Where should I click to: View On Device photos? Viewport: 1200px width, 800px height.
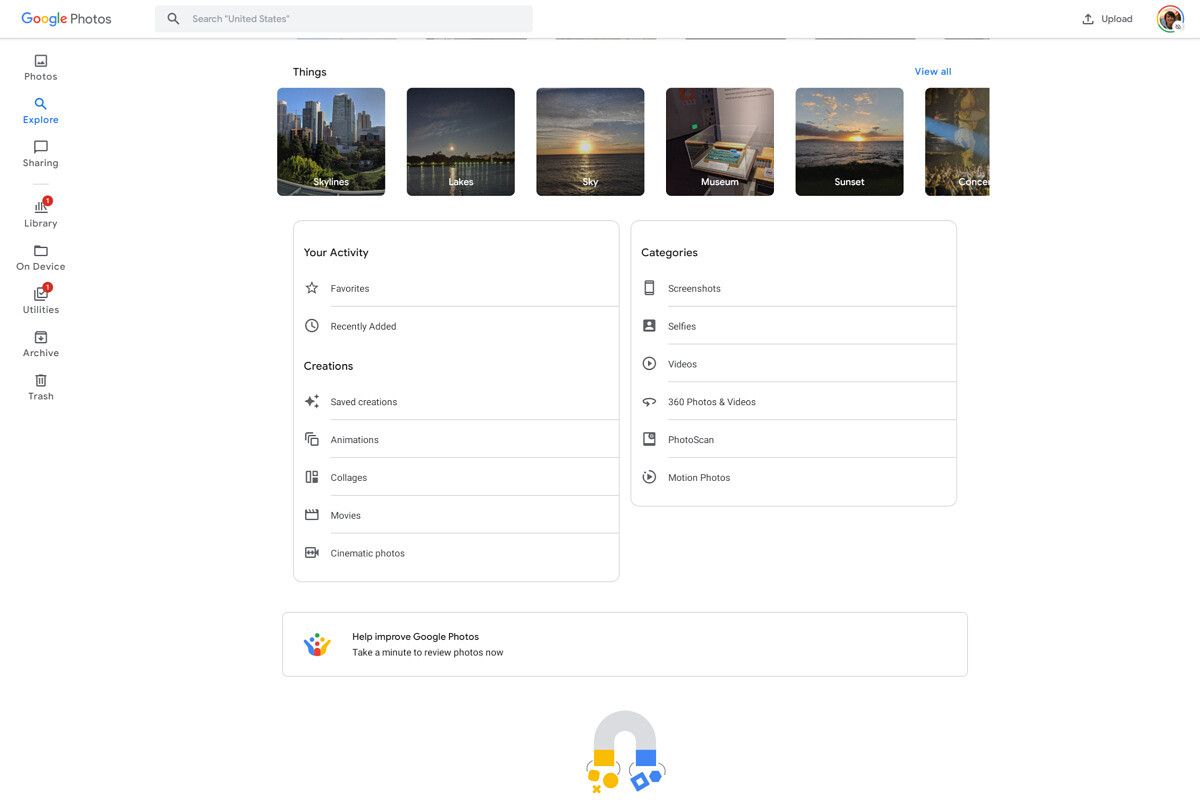point(40,258)
